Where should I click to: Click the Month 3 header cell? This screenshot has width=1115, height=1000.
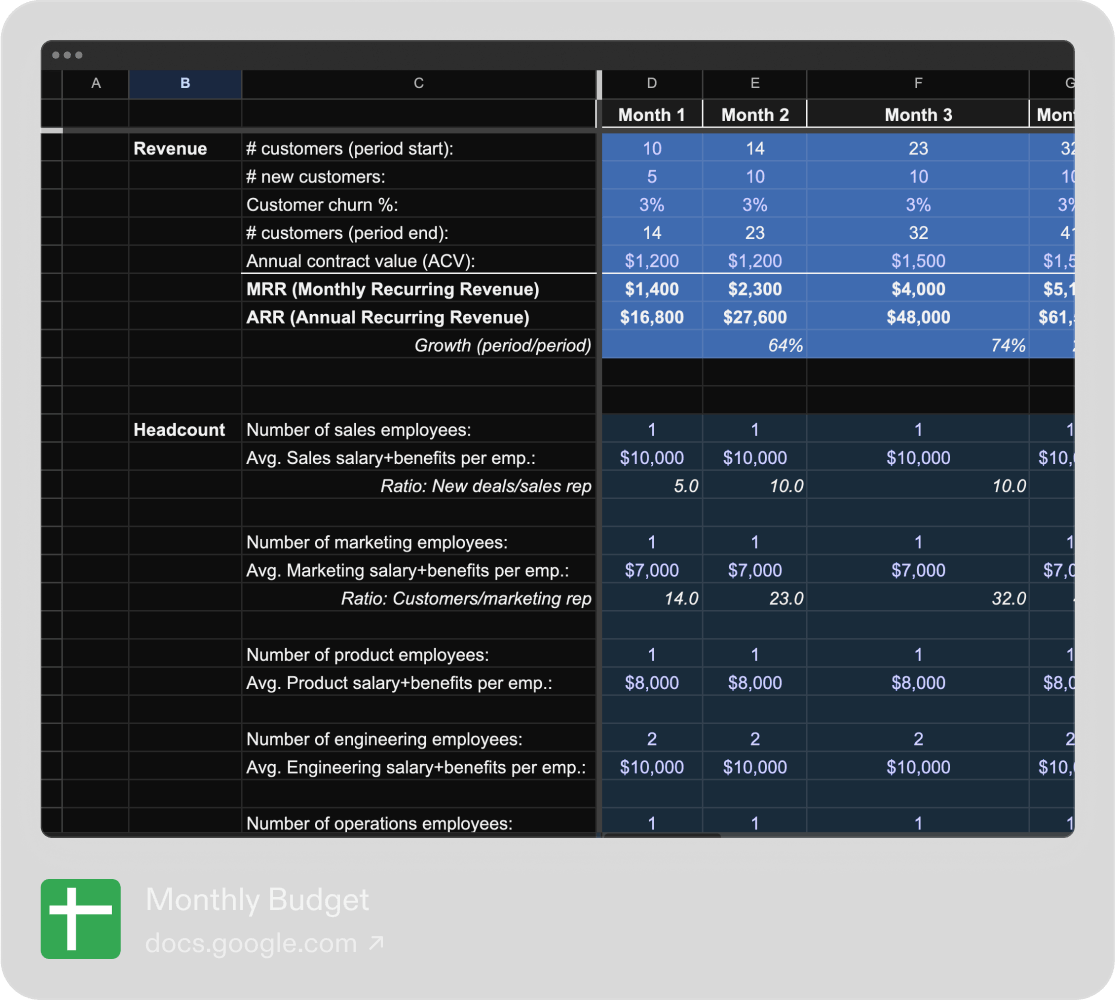point(918,115)
